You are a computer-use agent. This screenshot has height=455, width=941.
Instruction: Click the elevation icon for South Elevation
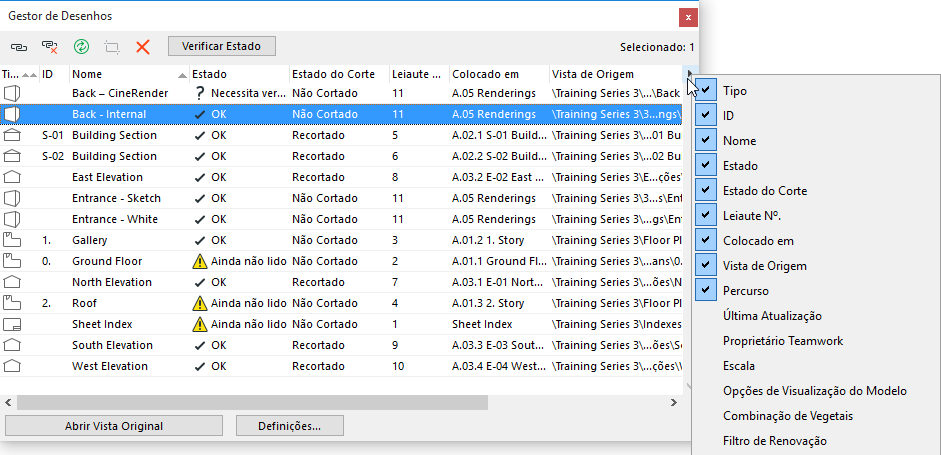click(x=12, y=345)
